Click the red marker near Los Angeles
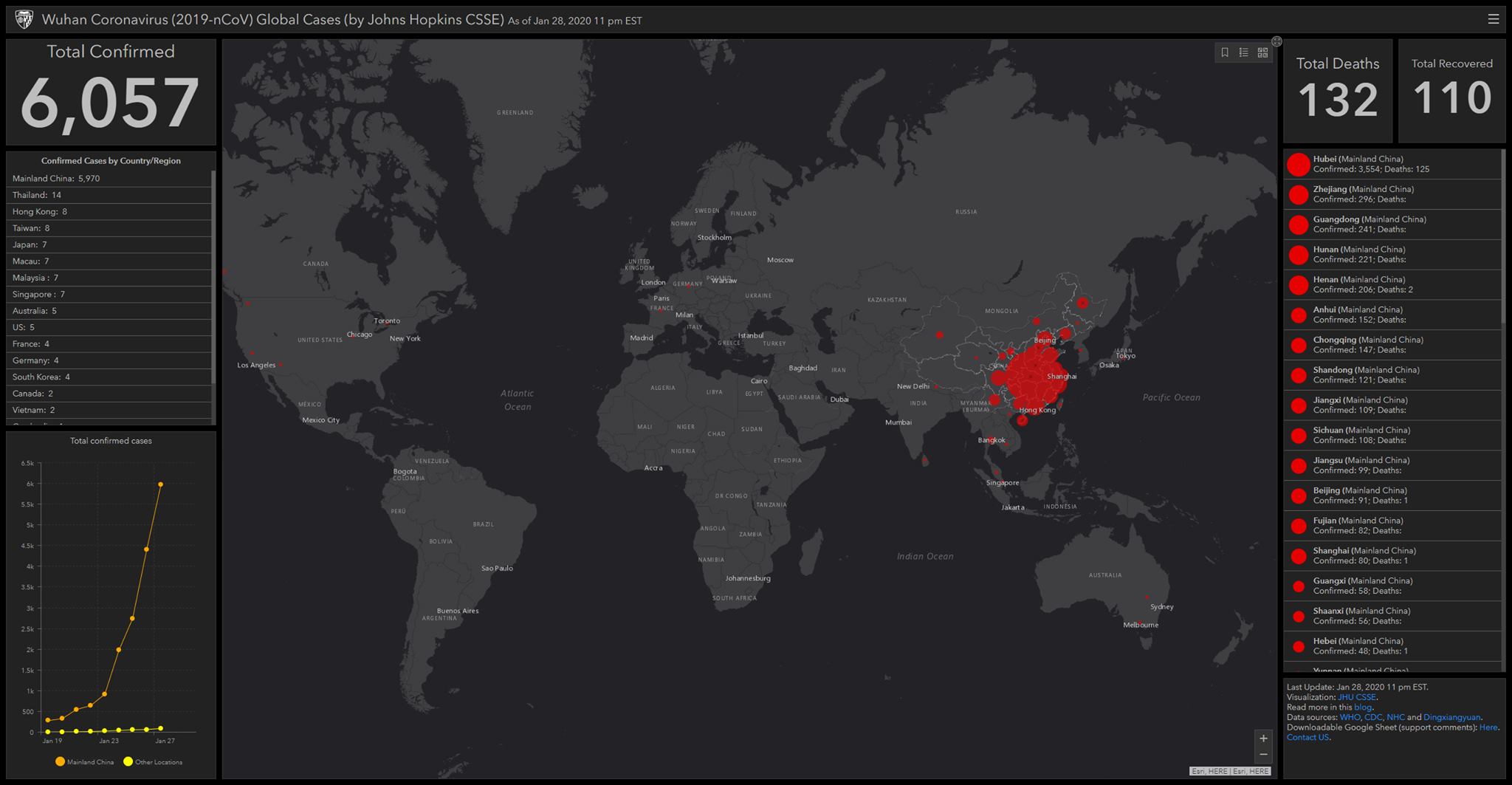The height and width of the screenshot is (785, 1512). 281,365
